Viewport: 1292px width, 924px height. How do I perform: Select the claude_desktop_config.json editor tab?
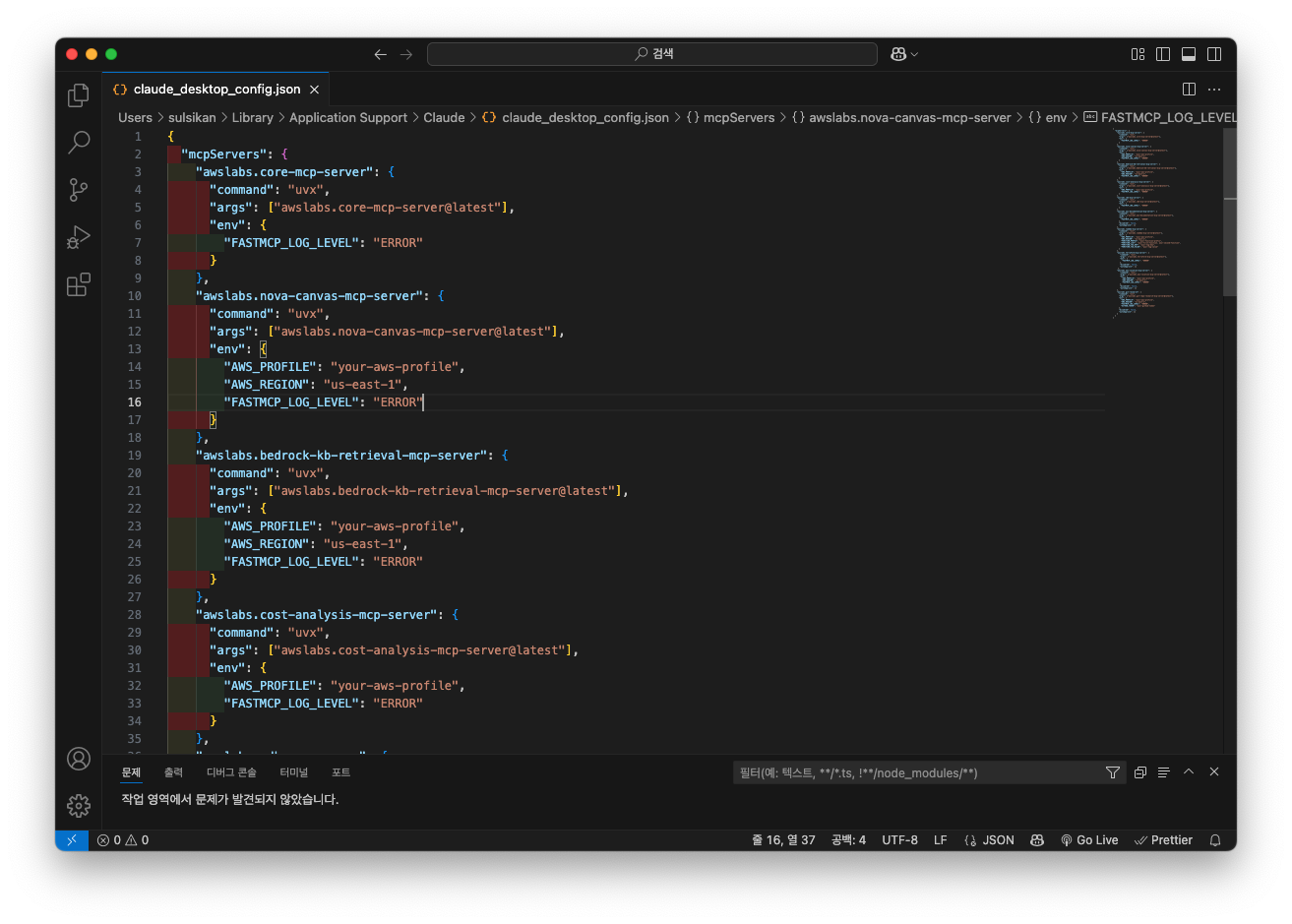click(216, 90)
